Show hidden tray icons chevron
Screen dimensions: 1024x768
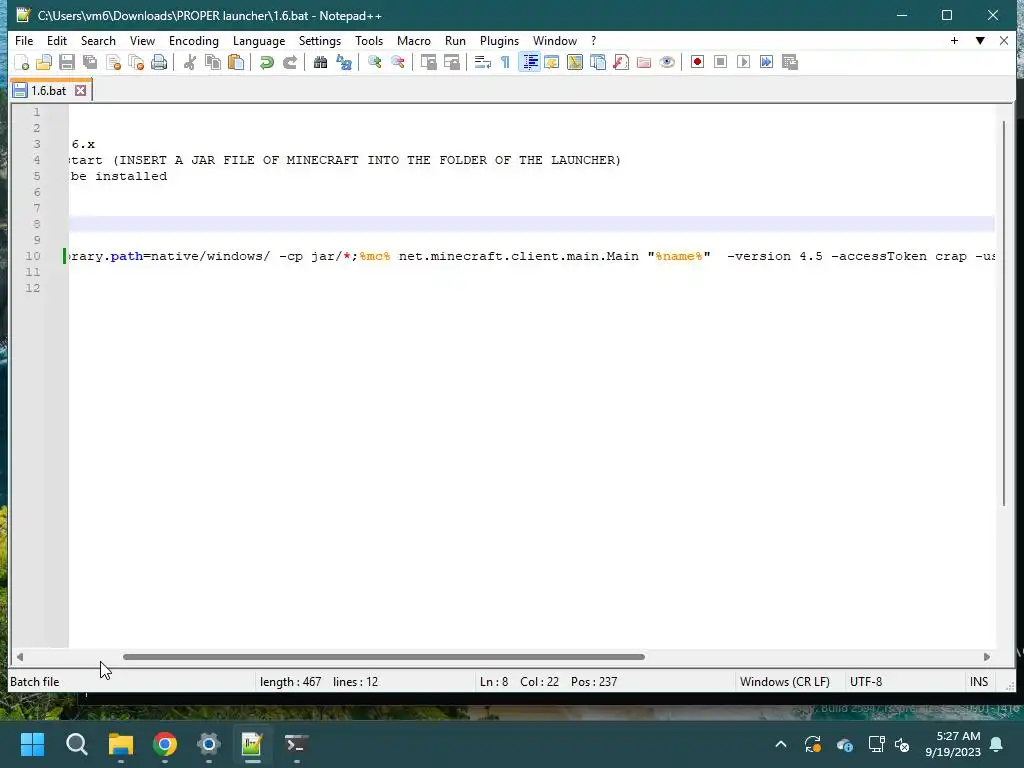point(780,744)
